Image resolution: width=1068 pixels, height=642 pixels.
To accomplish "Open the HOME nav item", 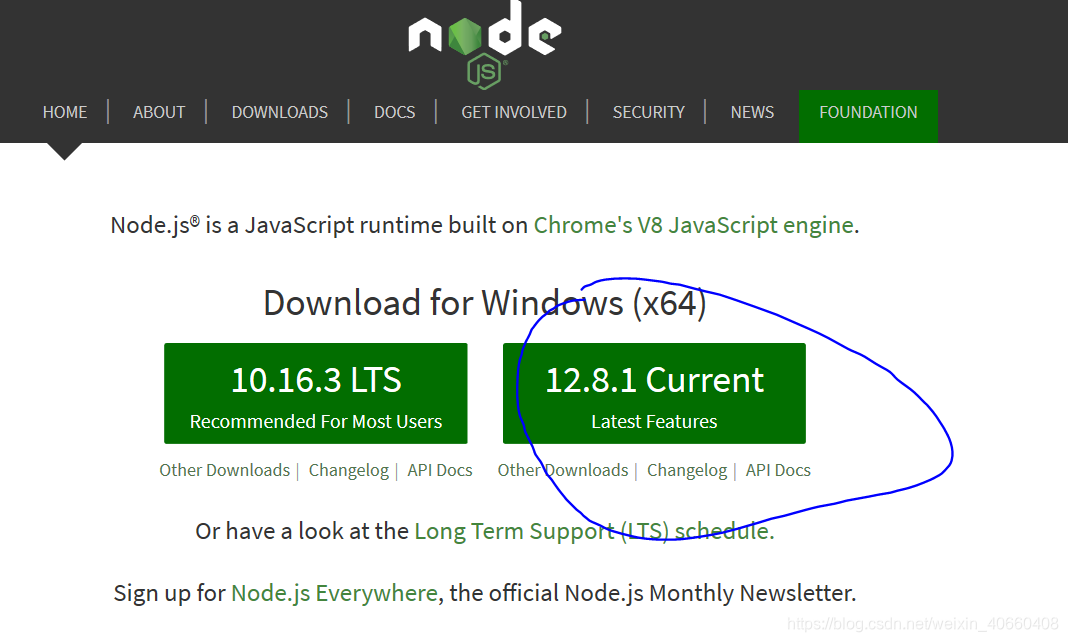I will 65,112.
